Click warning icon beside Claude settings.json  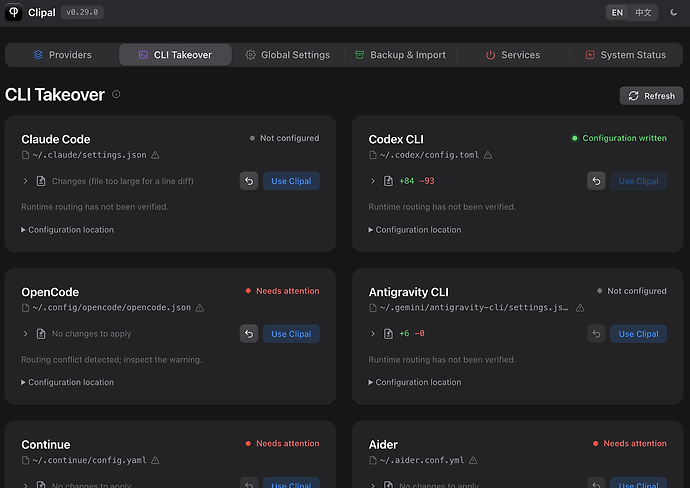[x=155, y=155]
